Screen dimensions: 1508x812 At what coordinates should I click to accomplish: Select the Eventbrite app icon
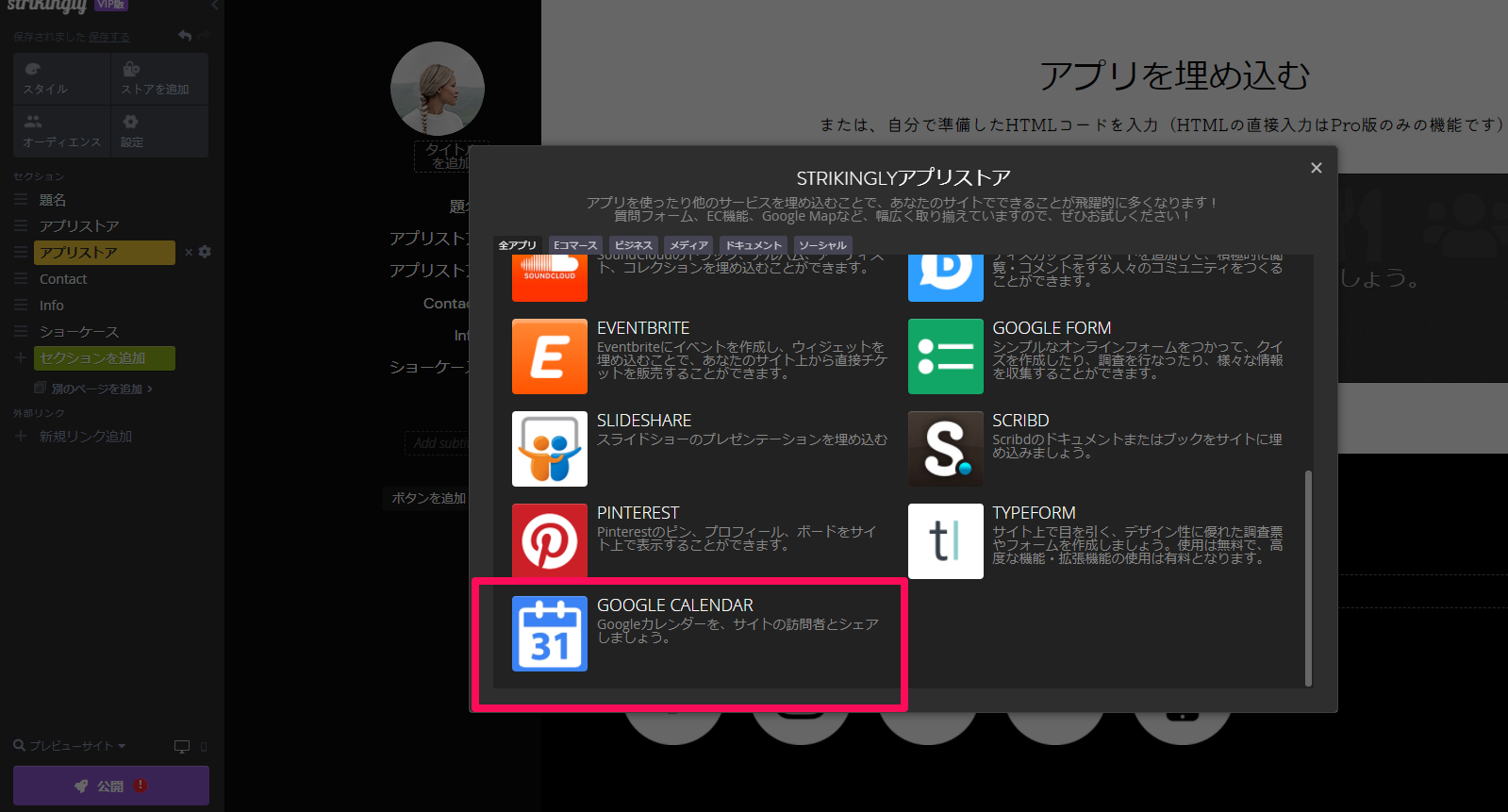[x=550, y=356]
